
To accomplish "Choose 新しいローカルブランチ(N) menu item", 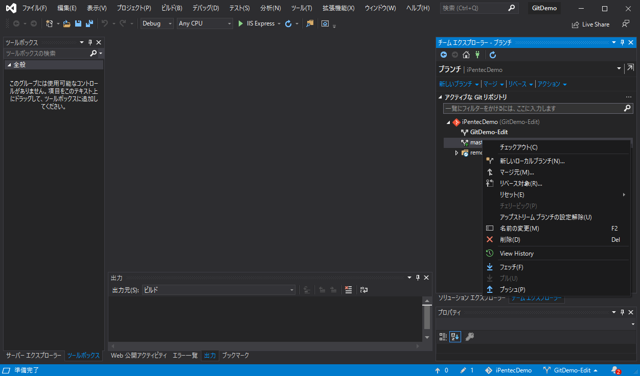I will (556, 161).
